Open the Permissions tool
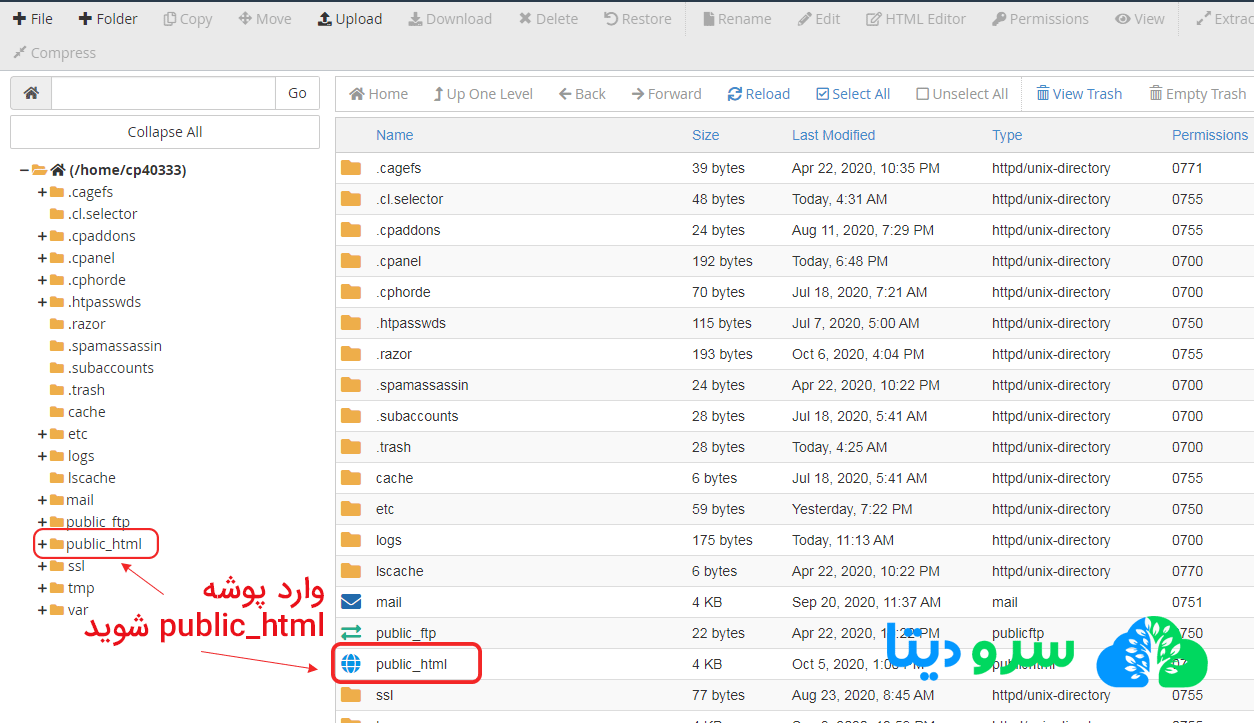 [x=1040, y=18]
